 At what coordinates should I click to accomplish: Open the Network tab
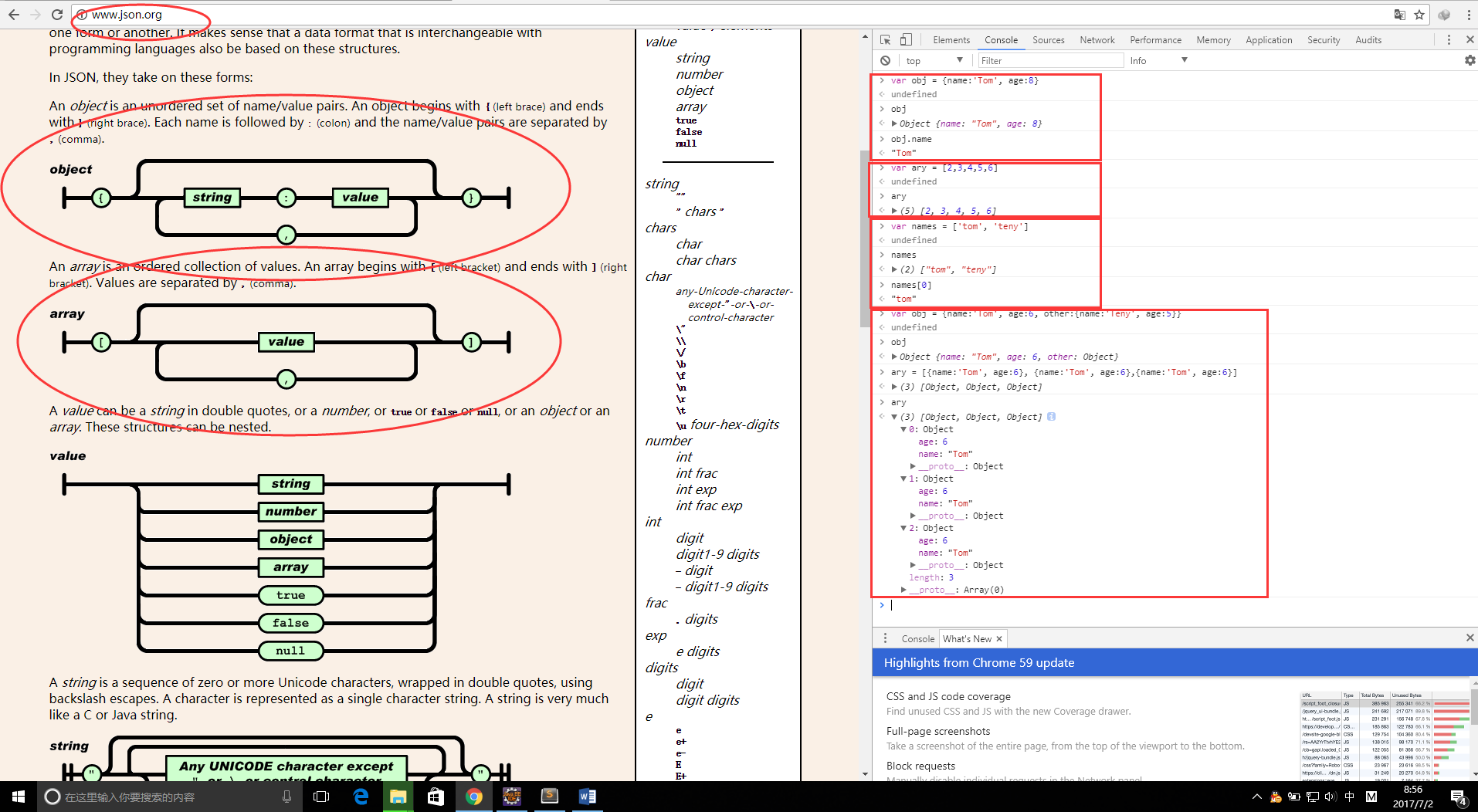(x=1097, y=39)
